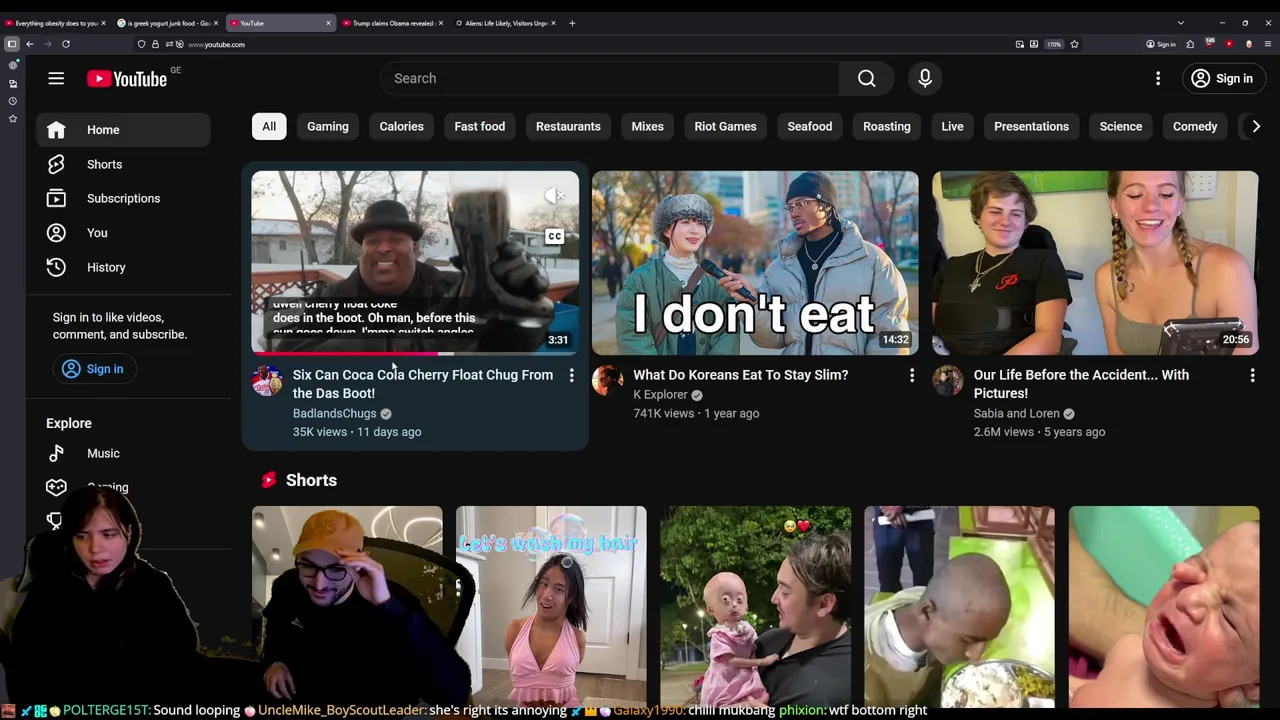Viewport: 1280px width, 720px height.
Task: Select the Roasting chip
Action: 887,126
